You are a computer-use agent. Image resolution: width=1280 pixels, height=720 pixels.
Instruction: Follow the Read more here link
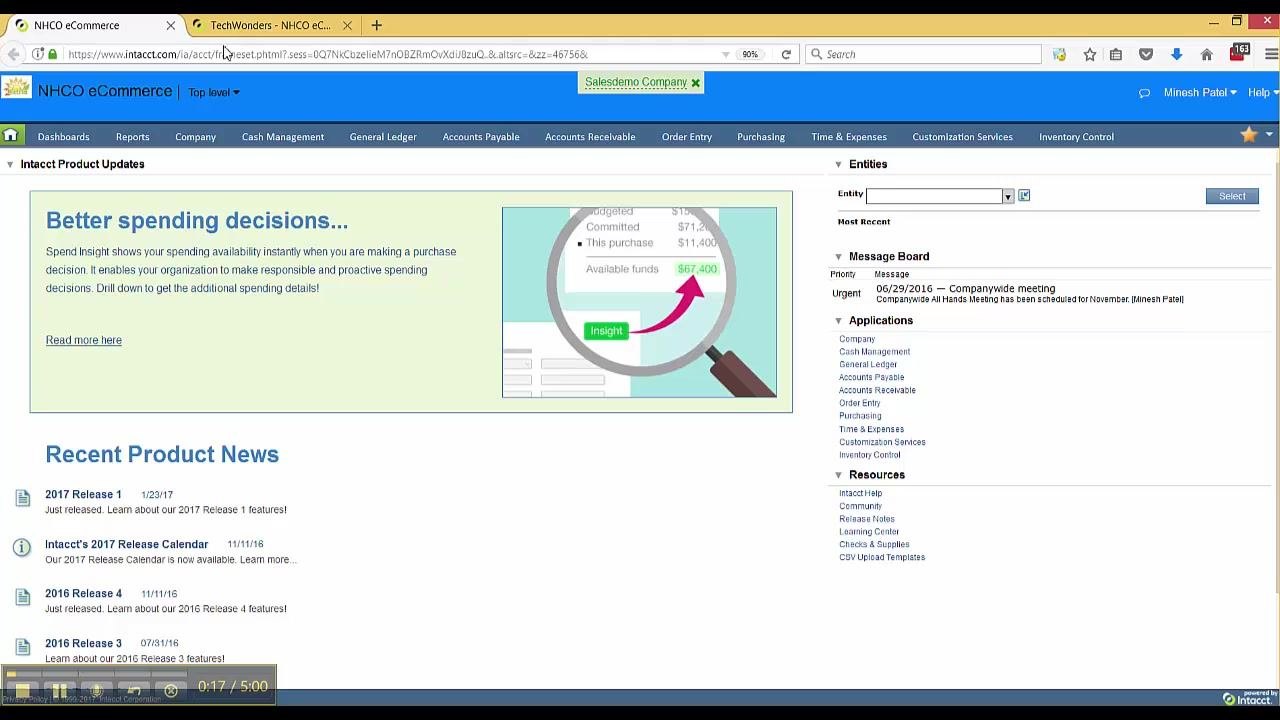83,340
